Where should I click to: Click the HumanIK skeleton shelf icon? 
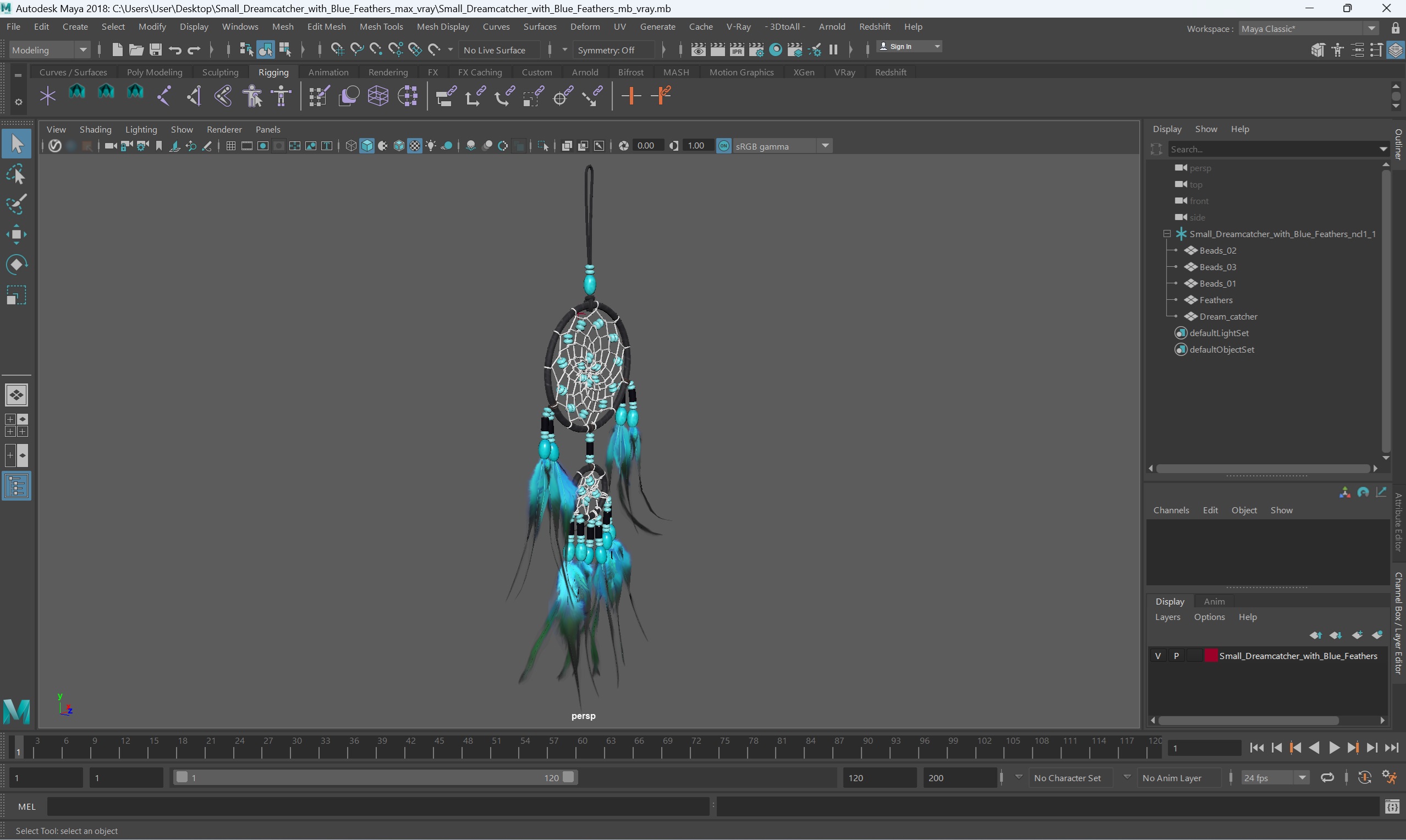click(x=281, y=96)
